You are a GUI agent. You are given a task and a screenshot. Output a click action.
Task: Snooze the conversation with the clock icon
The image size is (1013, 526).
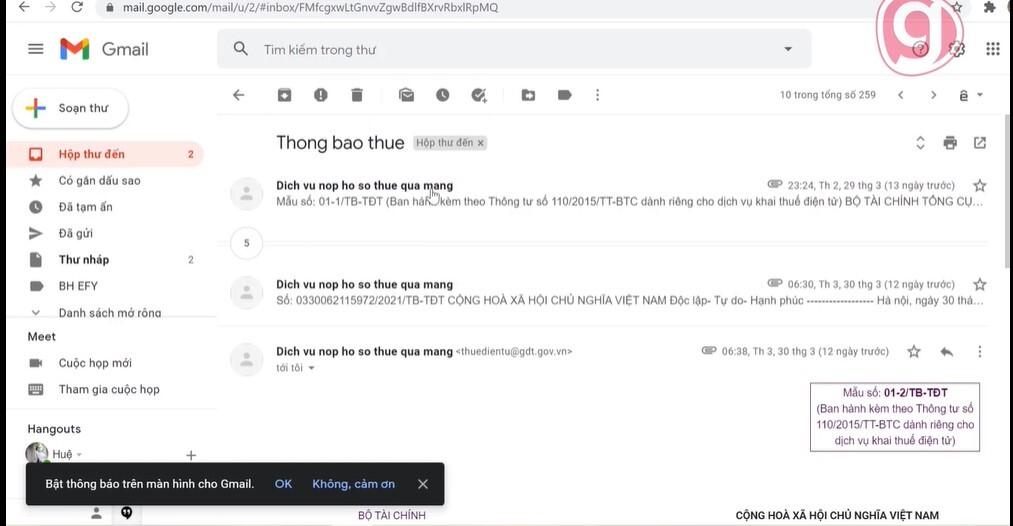(x=443, y=96)
